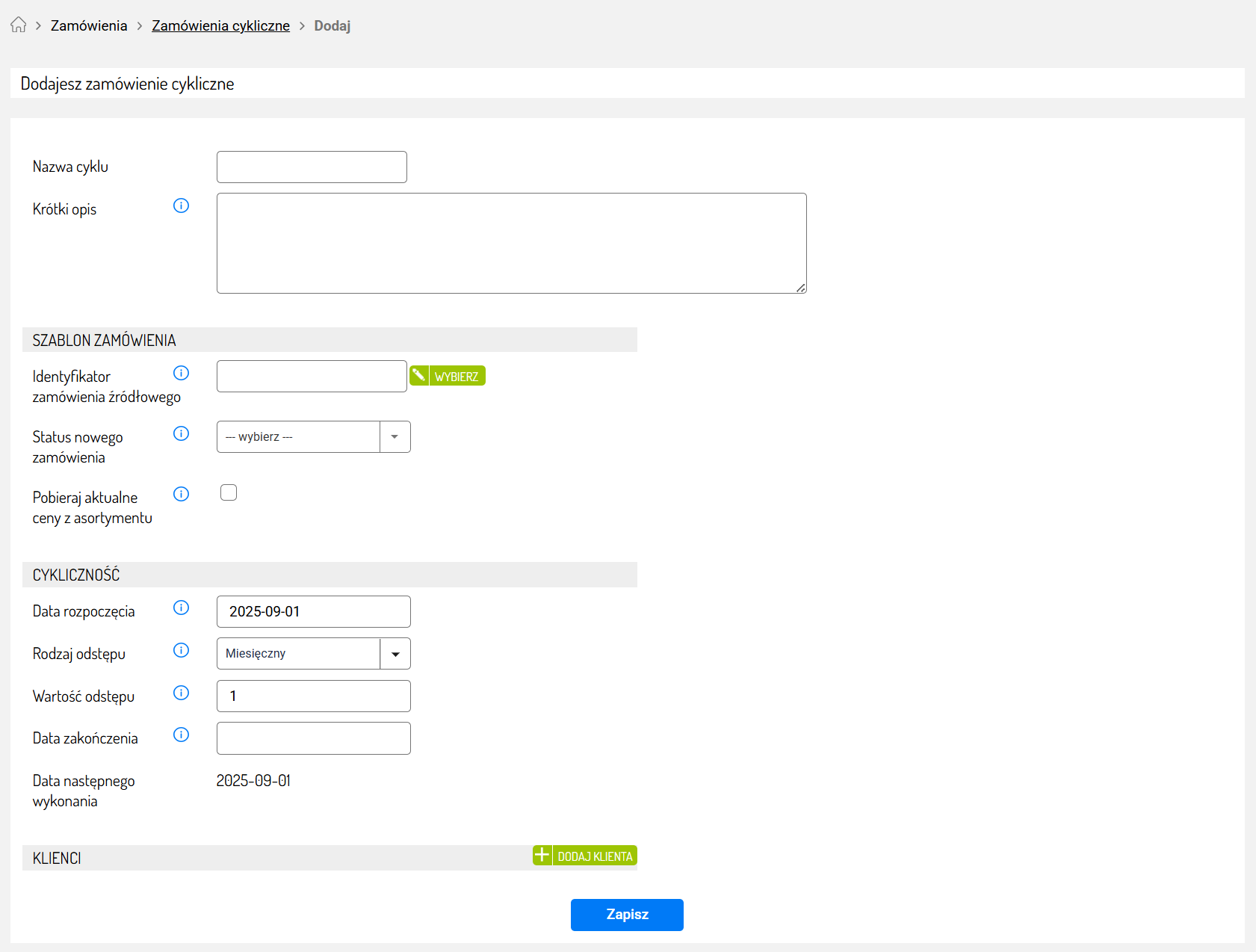This screenshot has width=1256, height=952.
Task: Click the home icon in breadcrumb
Action: pos(18,25)
